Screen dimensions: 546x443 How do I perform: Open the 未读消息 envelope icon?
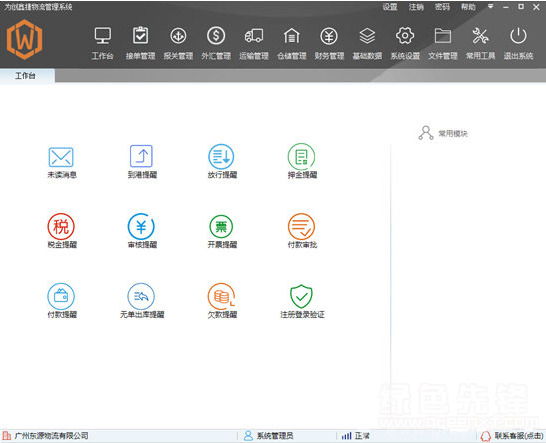click(x=61, y=157)
